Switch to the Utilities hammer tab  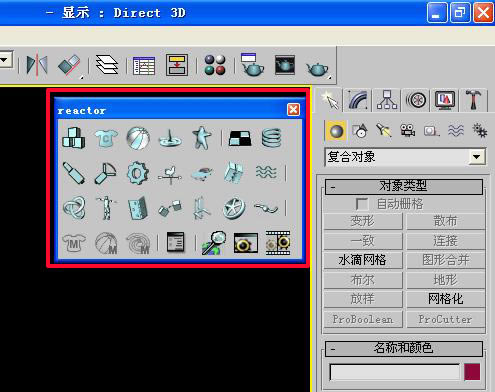[474, 100]
